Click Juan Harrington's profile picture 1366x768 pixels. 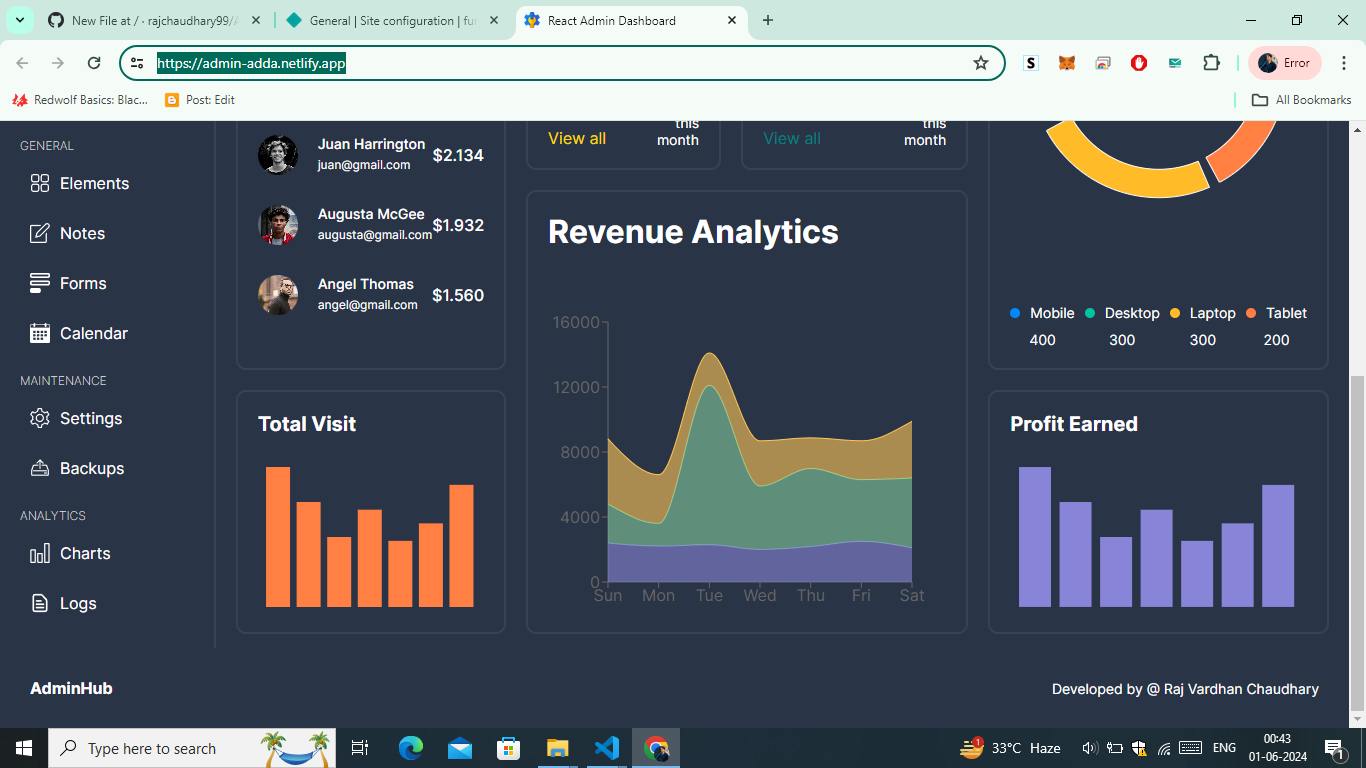coord(278,155)
